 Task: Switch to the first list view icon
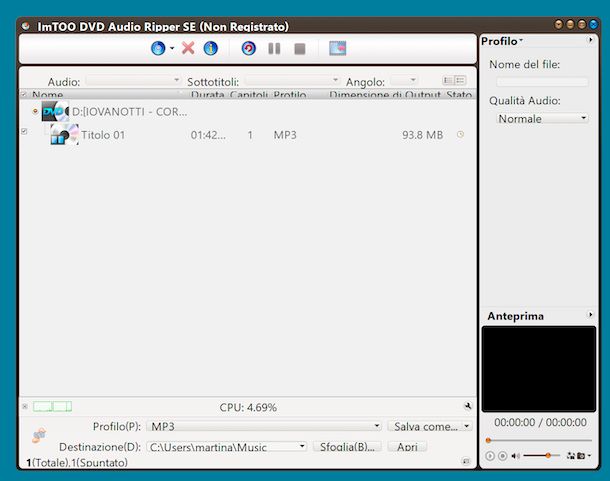point(448,80)
